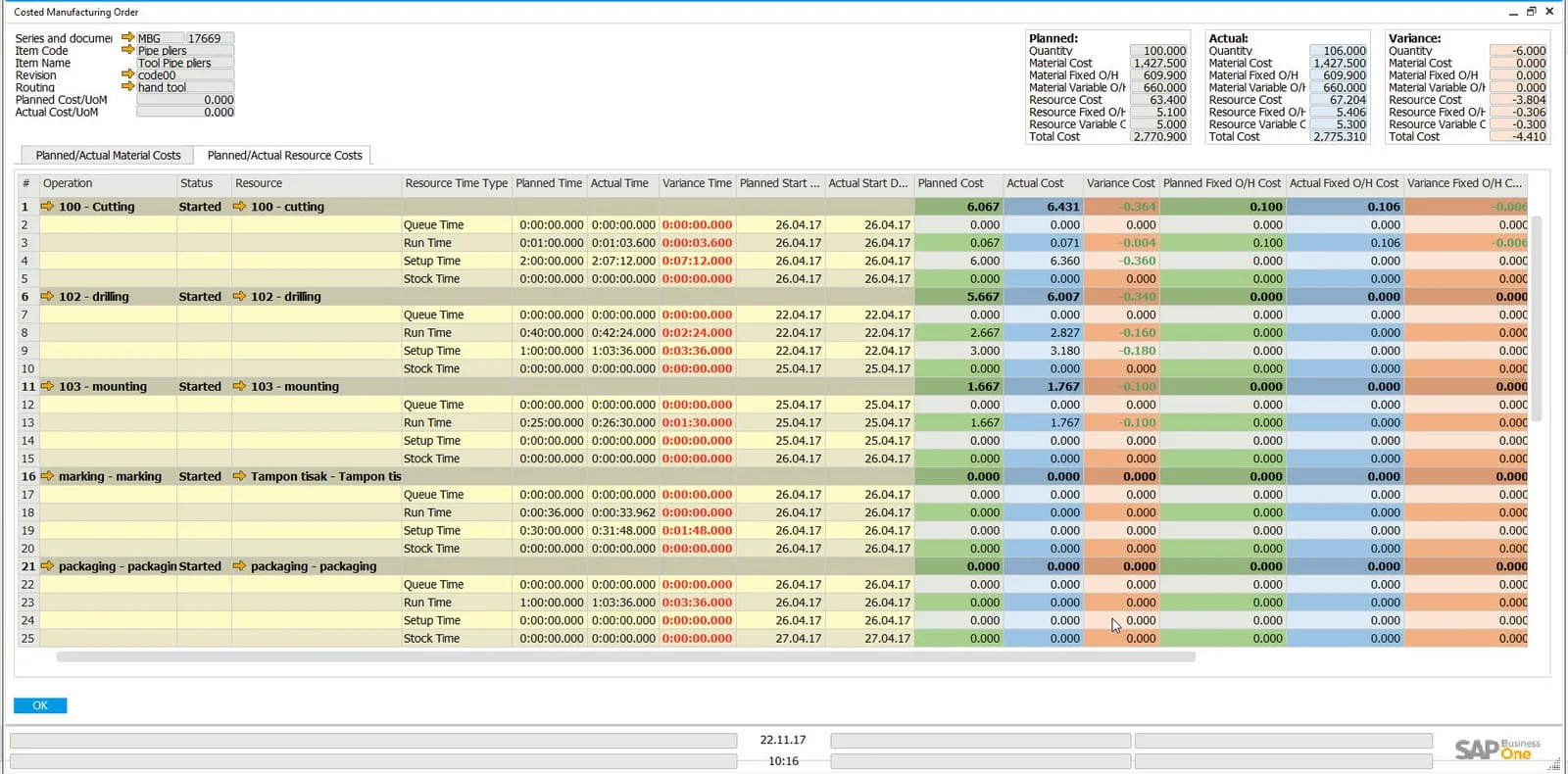
Task: Open link arrow for resource Tampon tisak
Action: 239,476
